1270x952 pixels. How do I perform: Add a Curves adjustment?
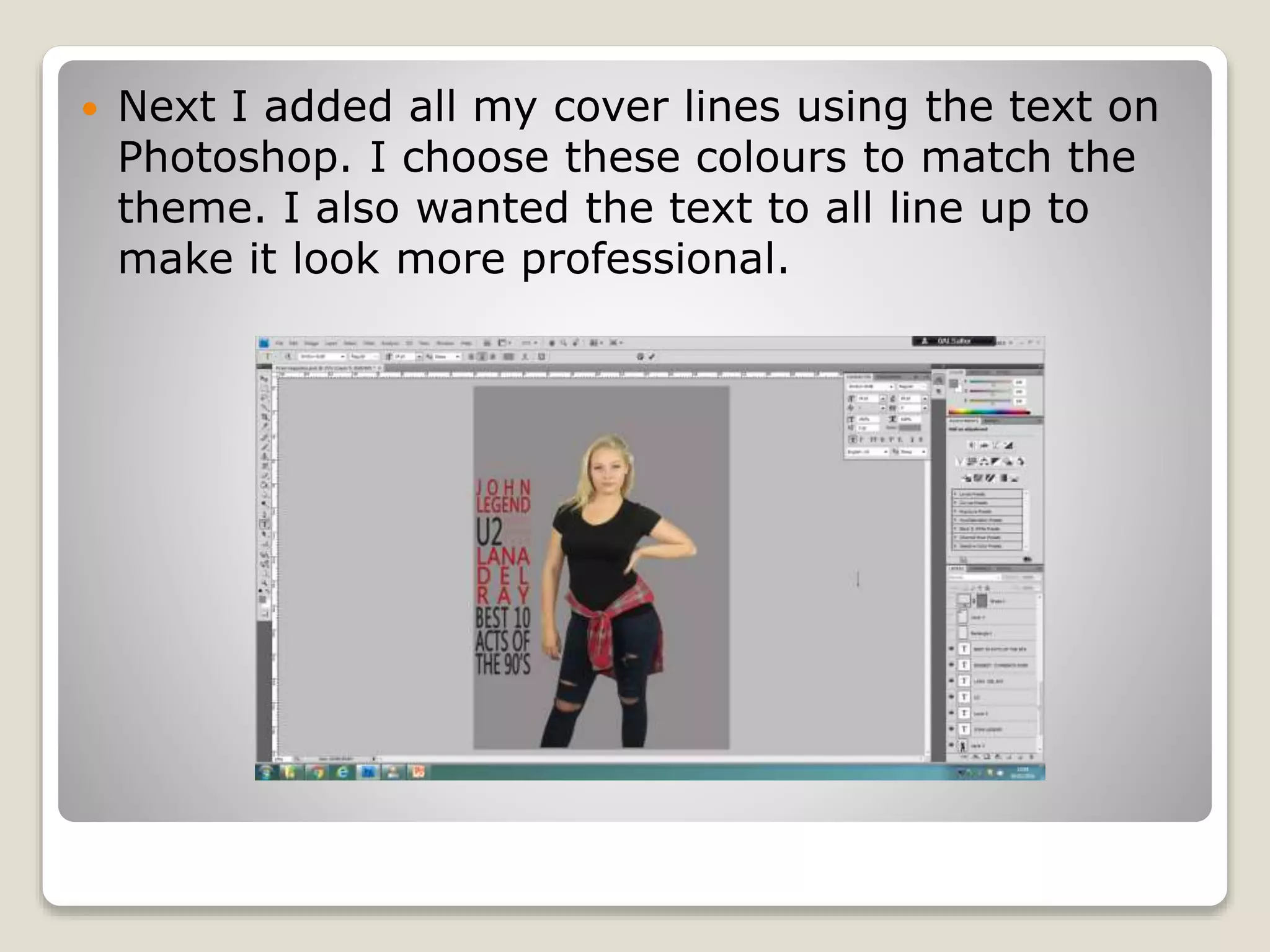click(996, 445)
